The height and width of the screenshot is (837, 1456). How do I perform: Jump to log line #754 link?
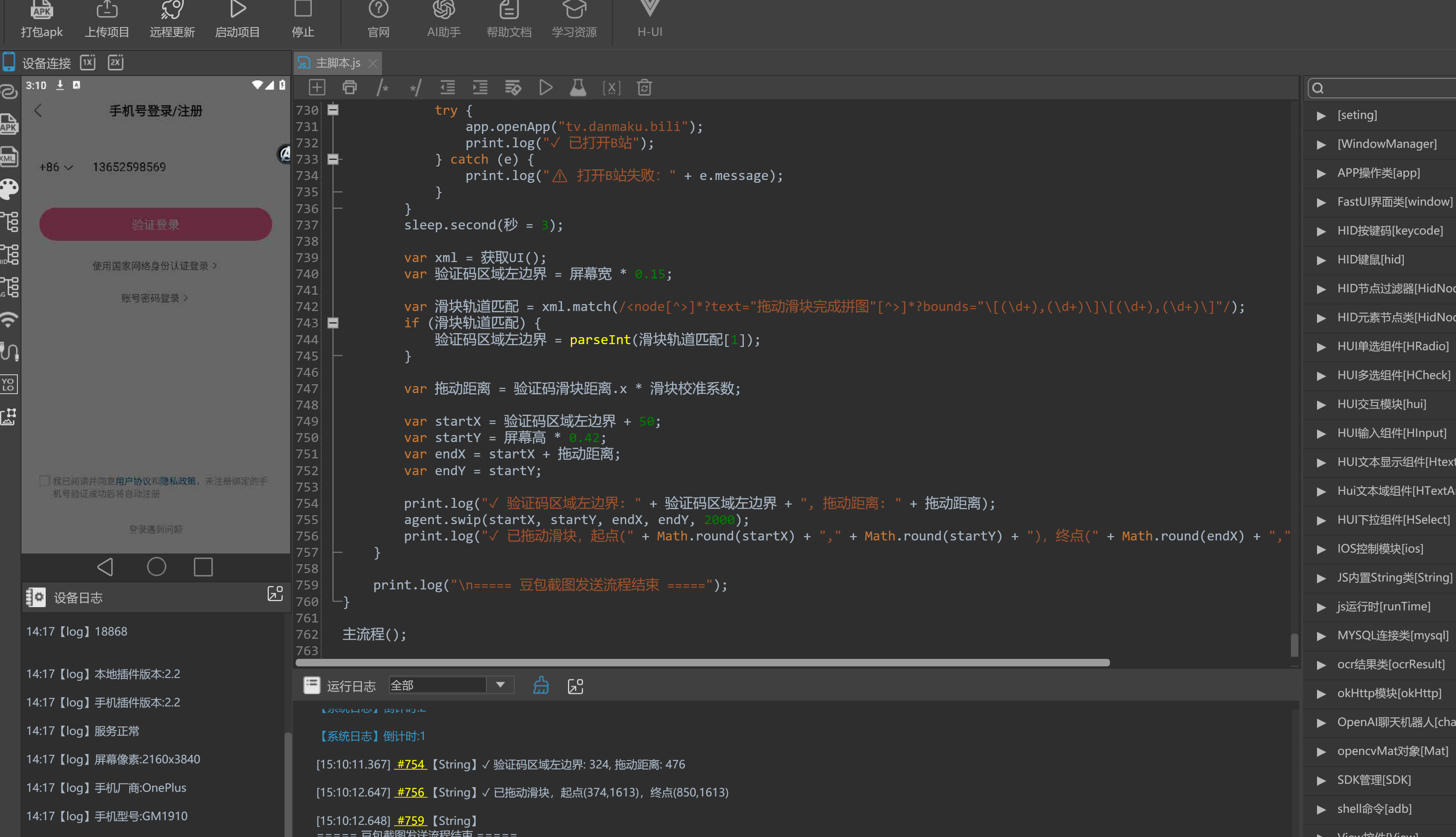click(x=410, y=764)
